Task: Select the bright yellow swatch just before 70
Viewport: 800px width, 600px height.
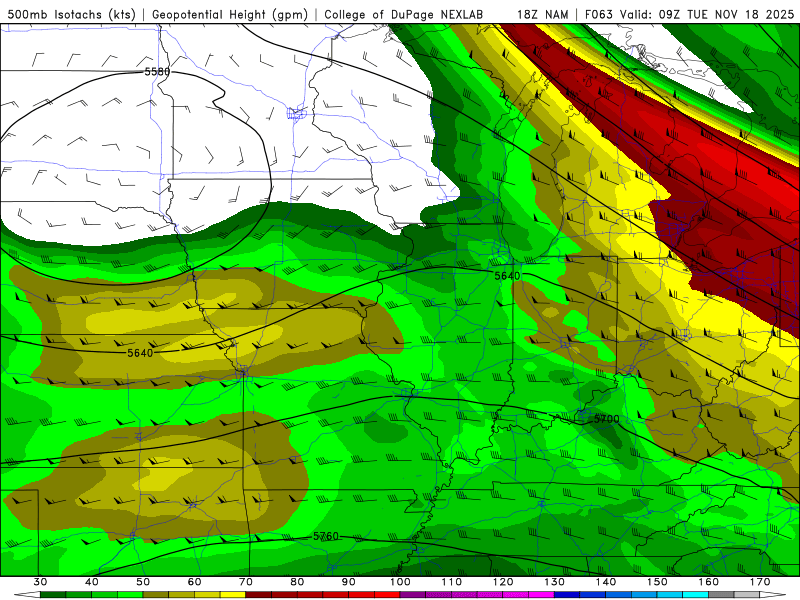Action: tap(233, 595)
